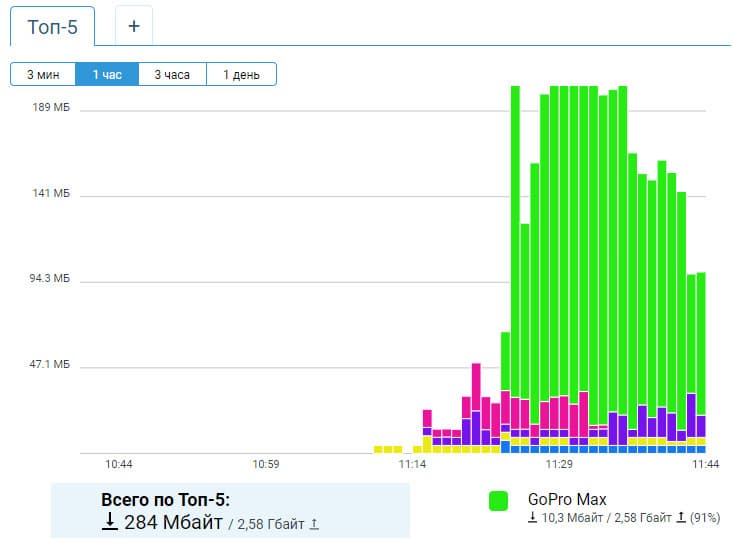The image size is (733, 540).
Task: Select the 3 мин time range
Action: point(43,74)
